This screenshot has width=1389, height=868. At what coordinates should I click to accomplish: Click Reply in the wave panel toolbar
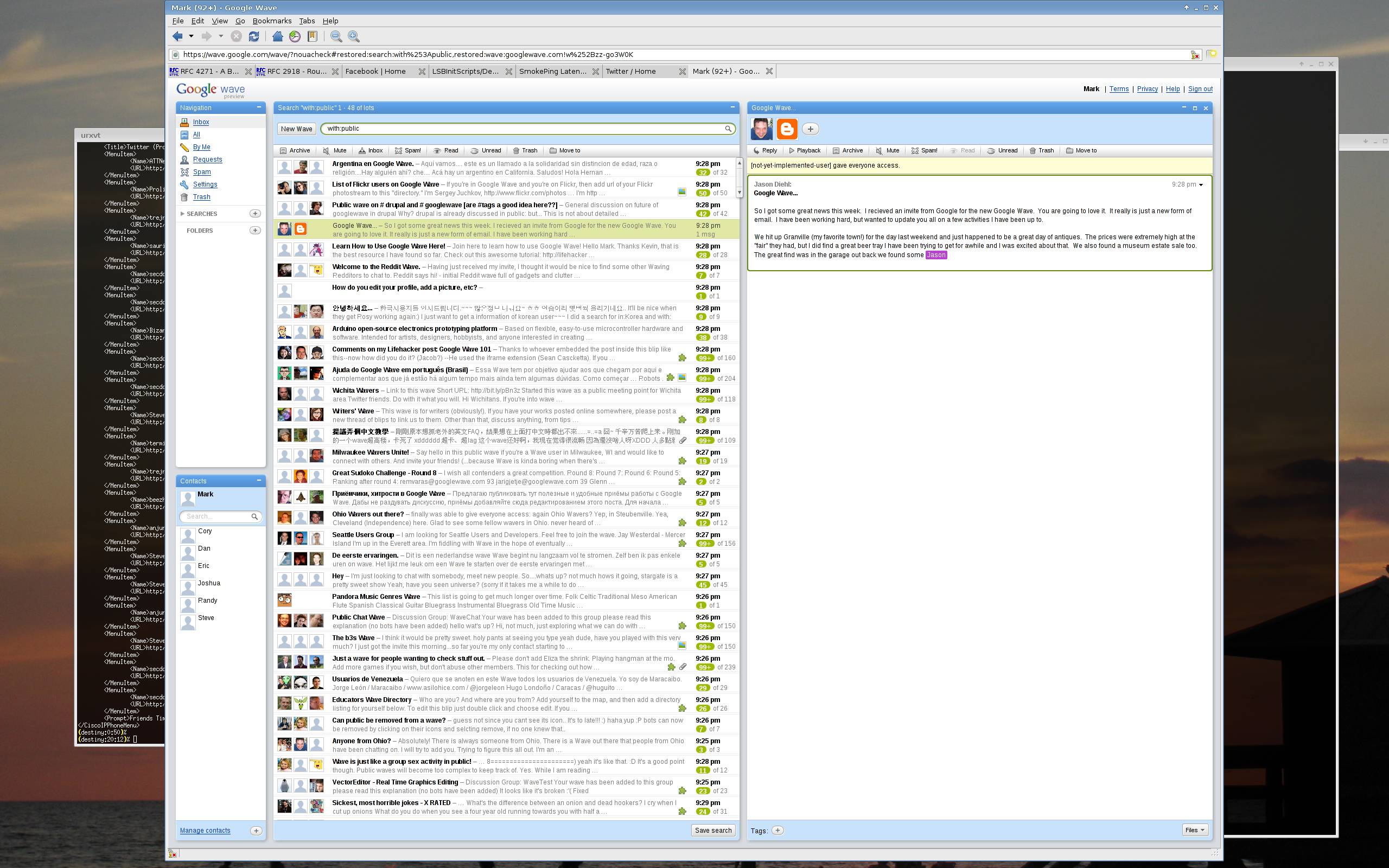pos(765,150)
